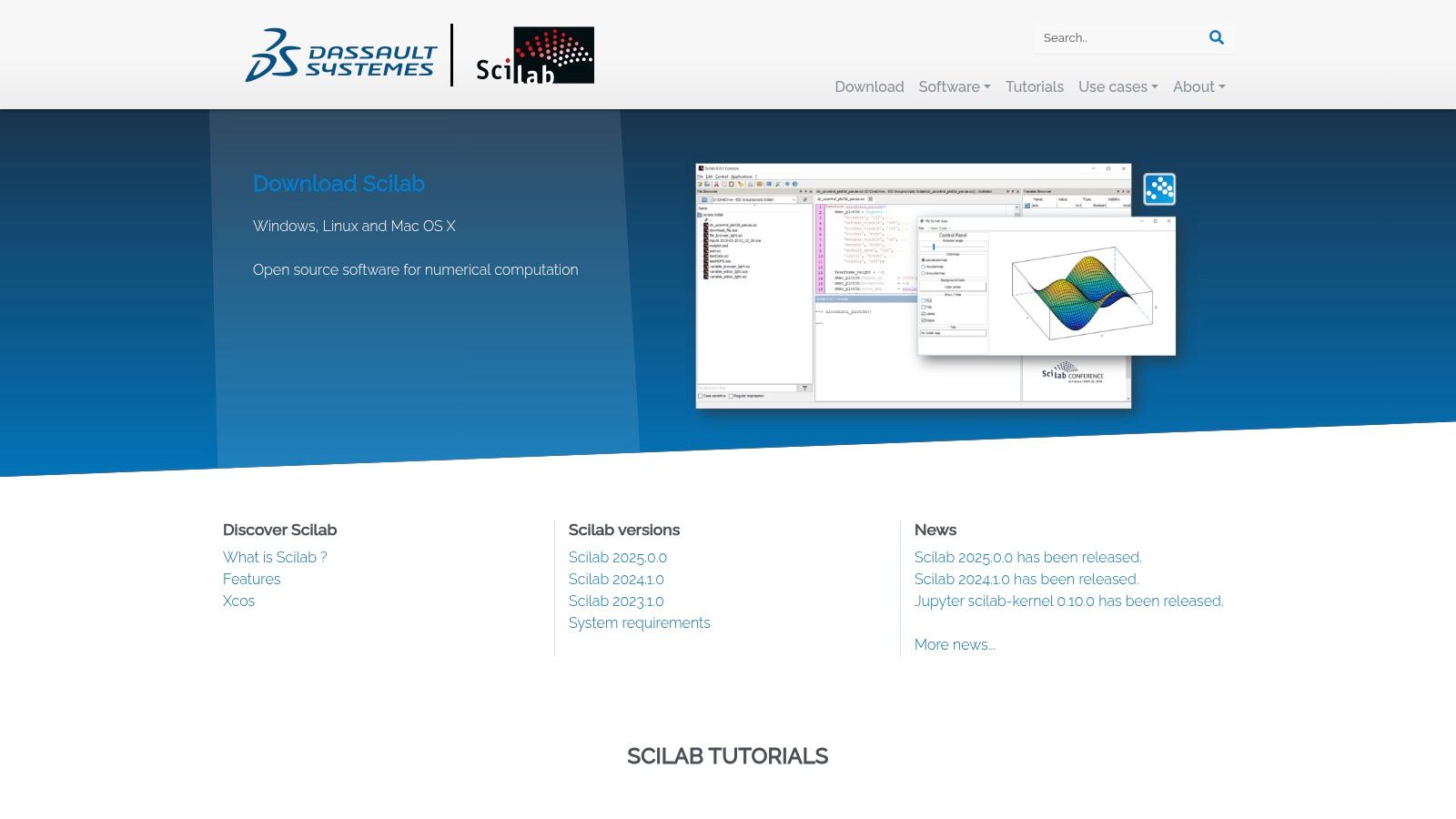This screenshot has width=1456, height=819.
Task: Read news: Jupyter scilab-kernel 0.10.0 released
Action: click(x=1069, y=601)
